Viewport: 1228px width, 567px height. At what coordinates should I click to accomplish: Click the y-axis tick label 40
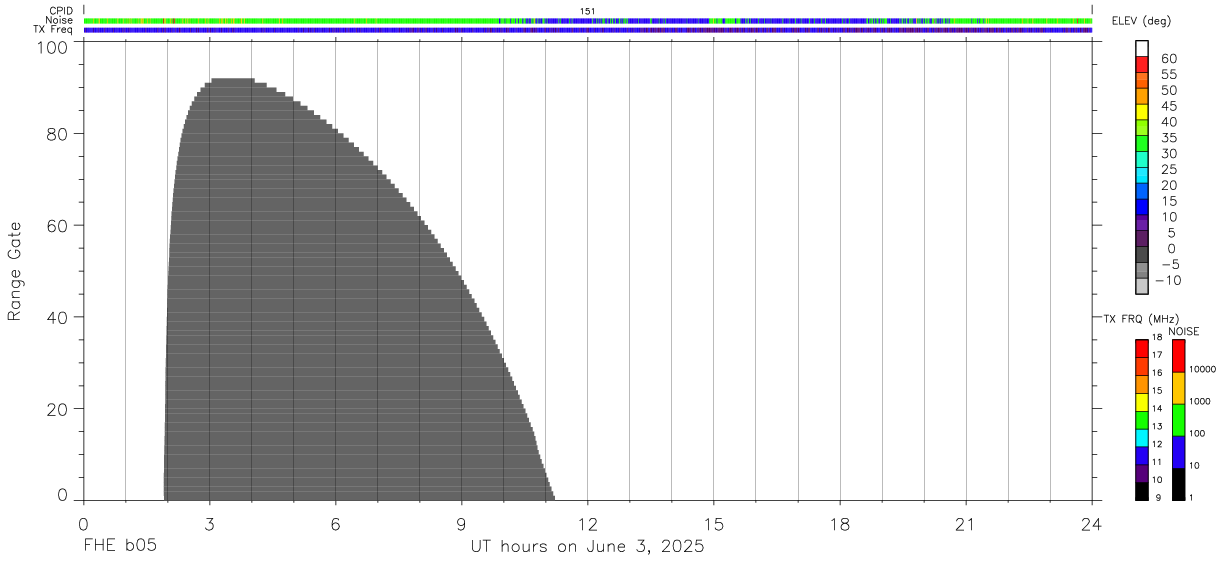click(x=57, y=317)
